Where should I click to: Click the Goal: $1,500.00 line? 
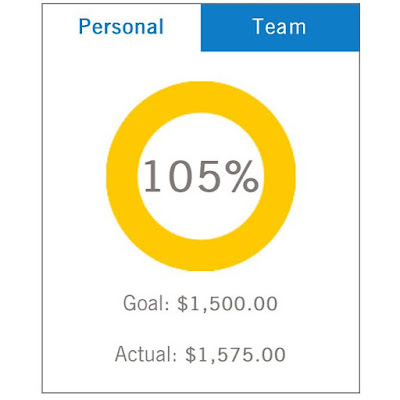pyautogui.click(x=200, y=304)
